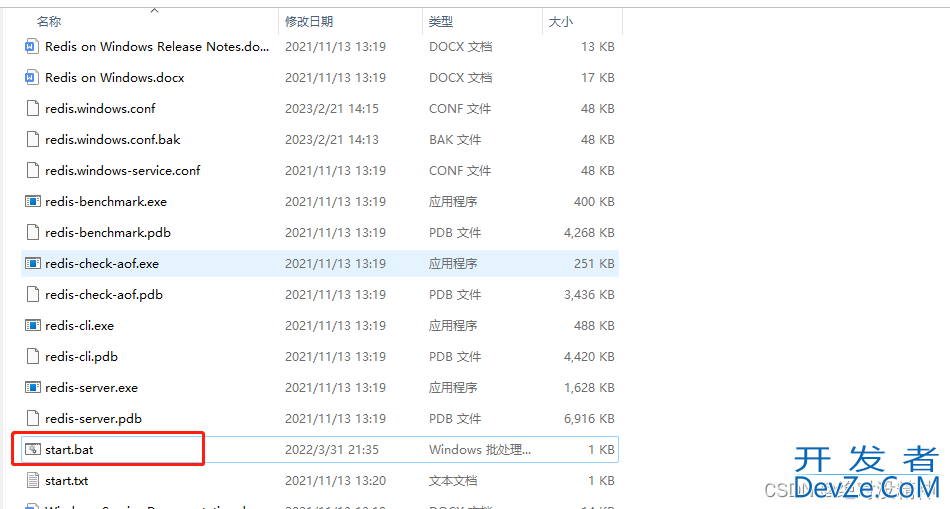Toggle sort direction arrow above 名称
The image size is (950, 509).
(x=154, y=10)
